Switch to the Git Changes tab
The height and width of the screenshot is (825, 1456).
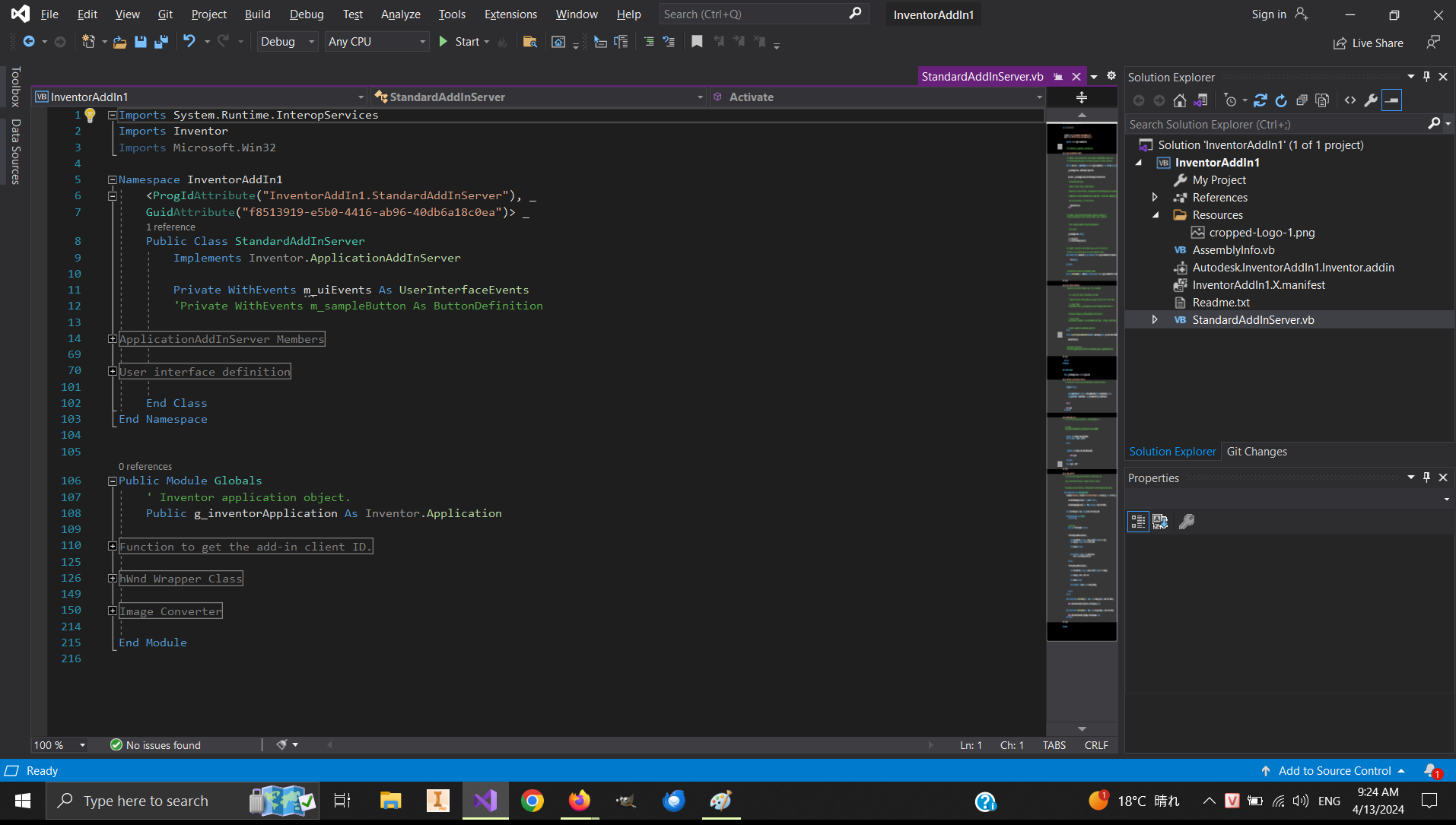click(x=1257, y=451)
